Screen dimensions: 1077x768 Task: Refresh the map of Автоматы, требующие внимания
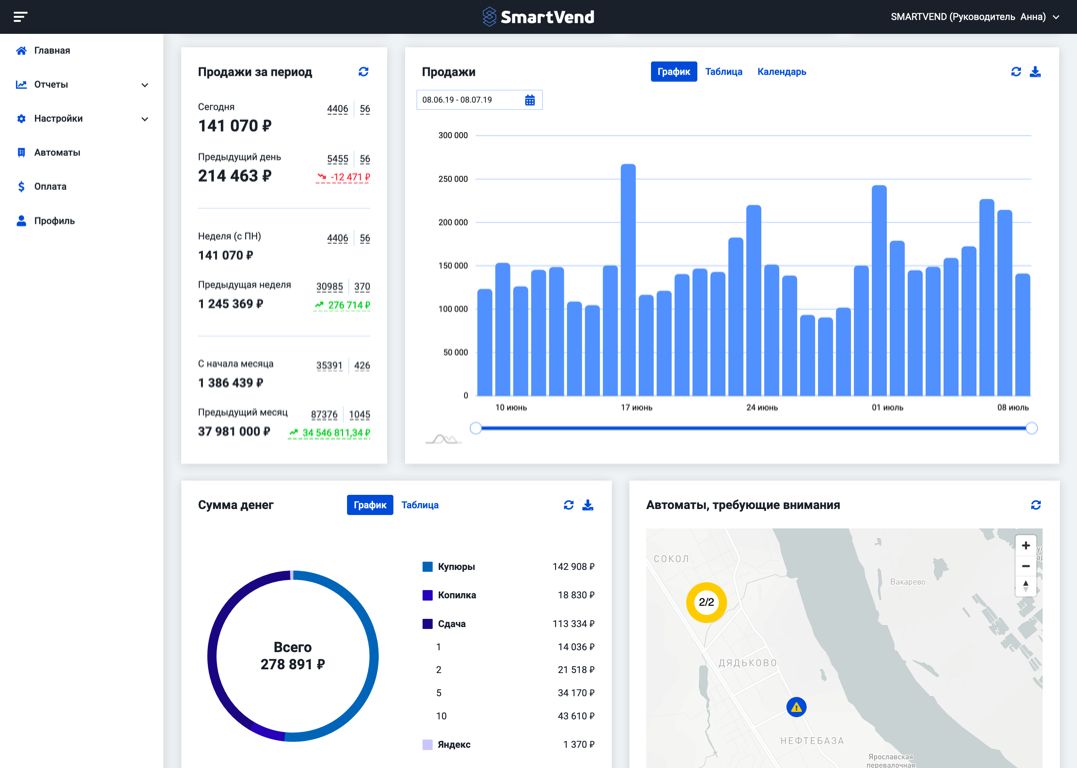(1035, 505)
